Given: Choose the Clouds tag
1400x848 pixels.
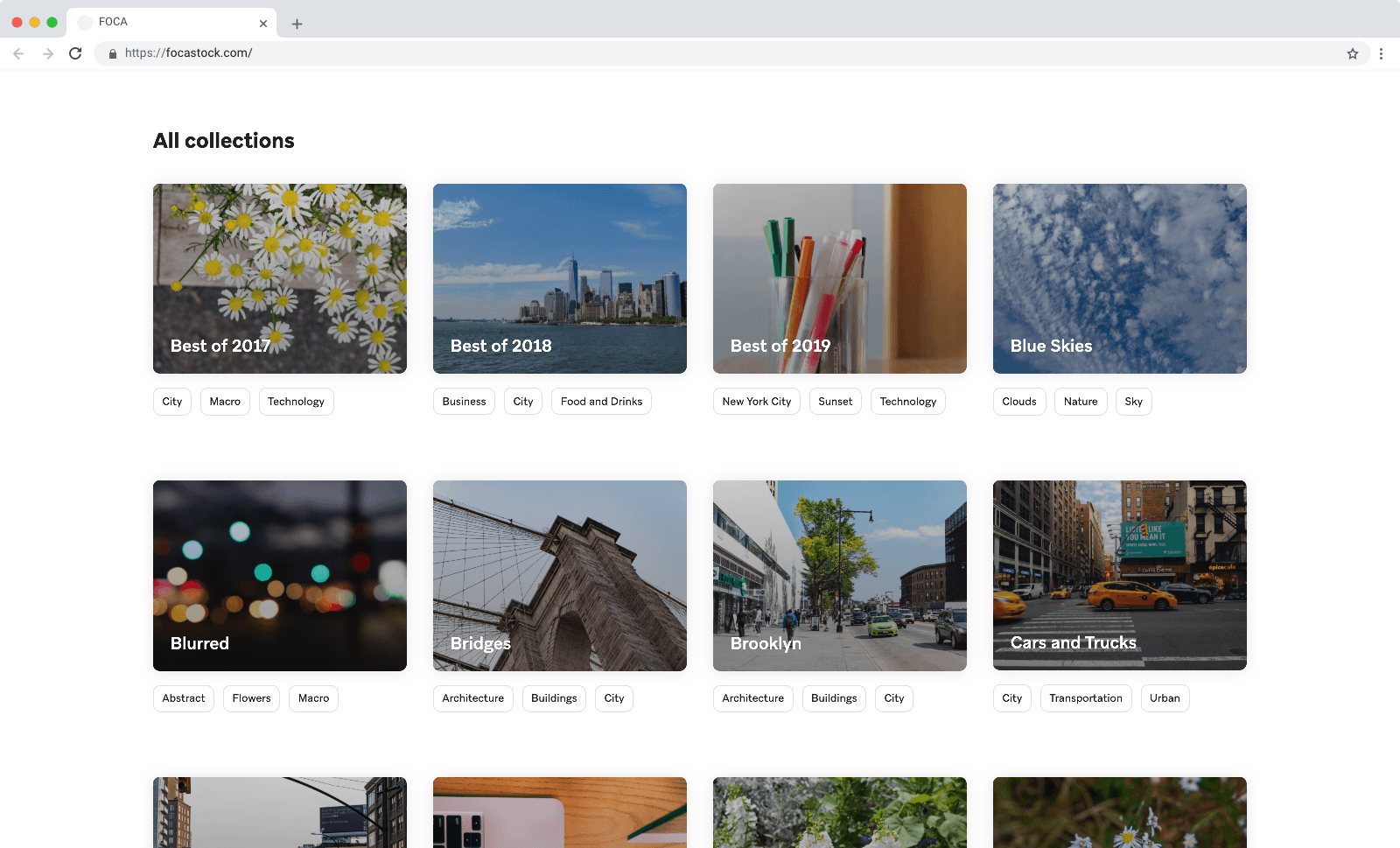Looking at the screenshot, I should pyautogui.click(x=1018, y=402).
